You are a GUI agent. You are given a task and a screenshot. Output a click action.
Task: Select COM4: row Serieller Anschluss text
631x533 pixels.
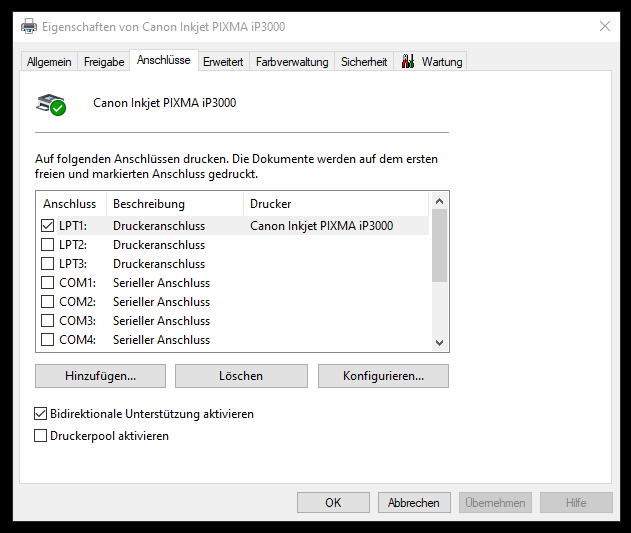coord(161,340)
